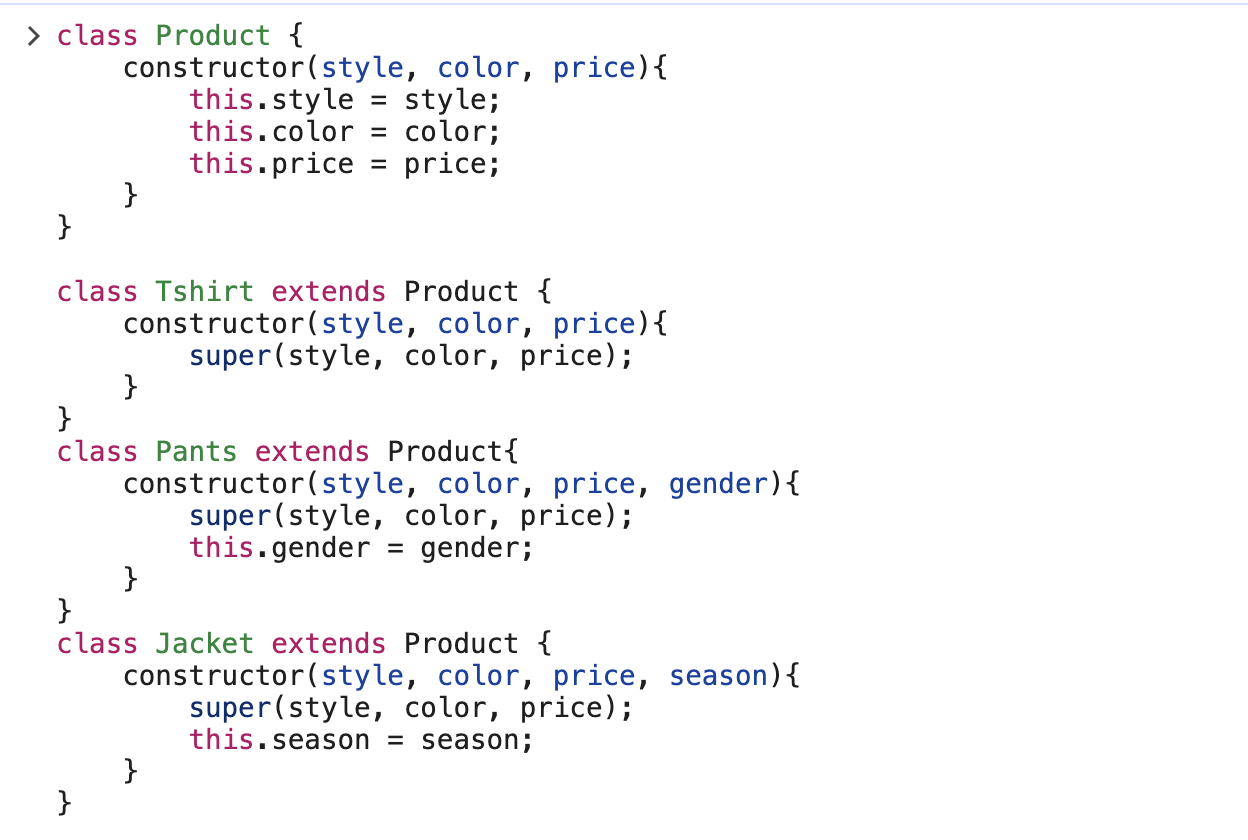
Task: Click the Pants class name
Action: [197, 452]
